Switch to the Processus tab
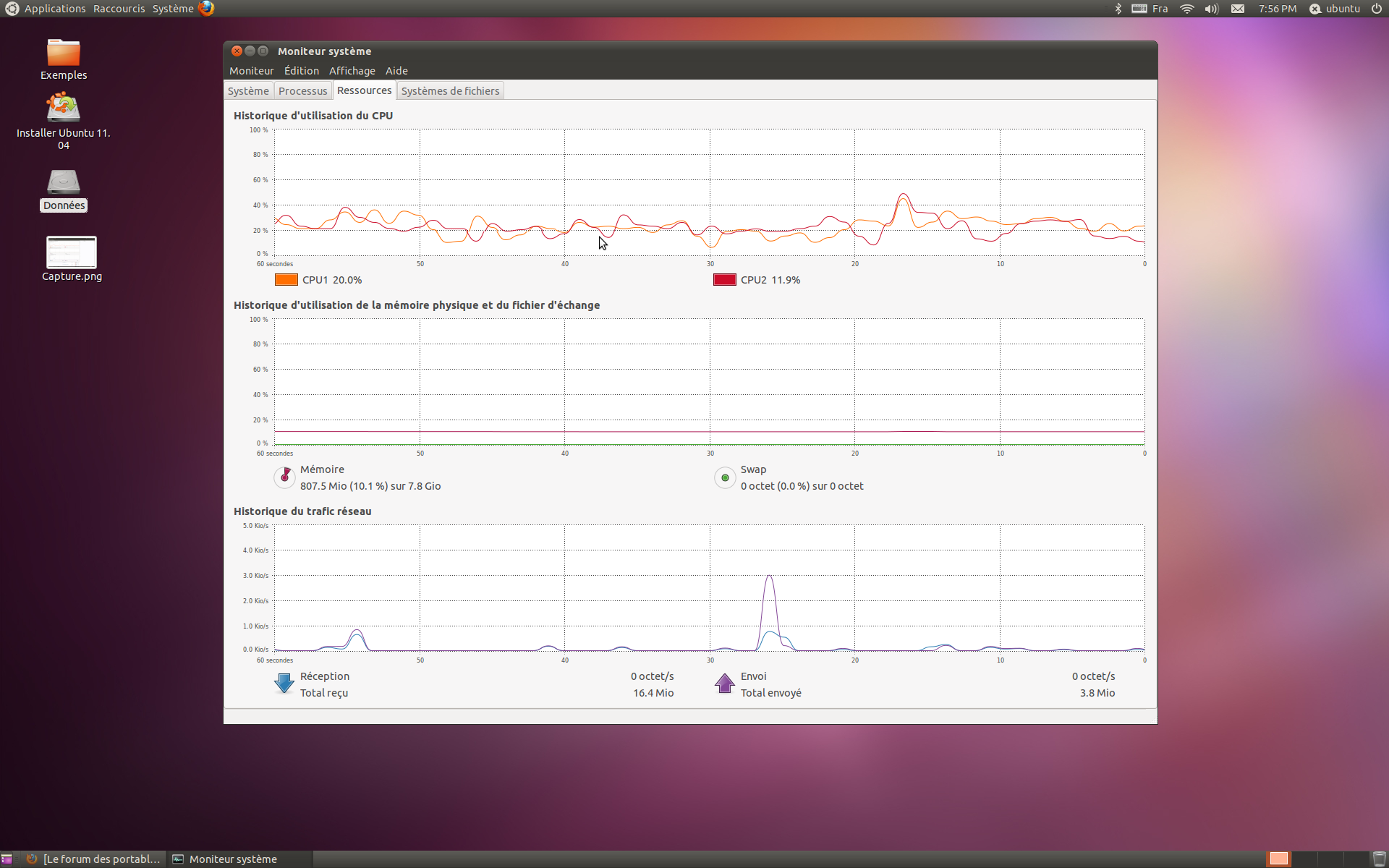Screen dimensions: 1389x868 pos(302,91)
